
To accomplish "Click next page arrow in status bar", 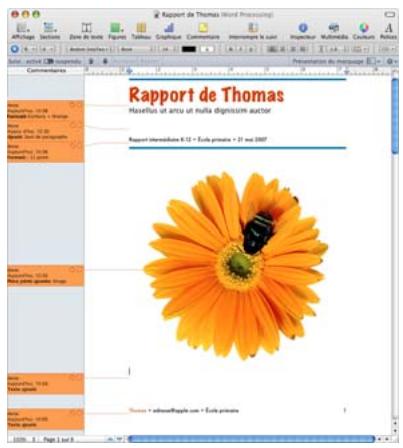I will point(119,439).
